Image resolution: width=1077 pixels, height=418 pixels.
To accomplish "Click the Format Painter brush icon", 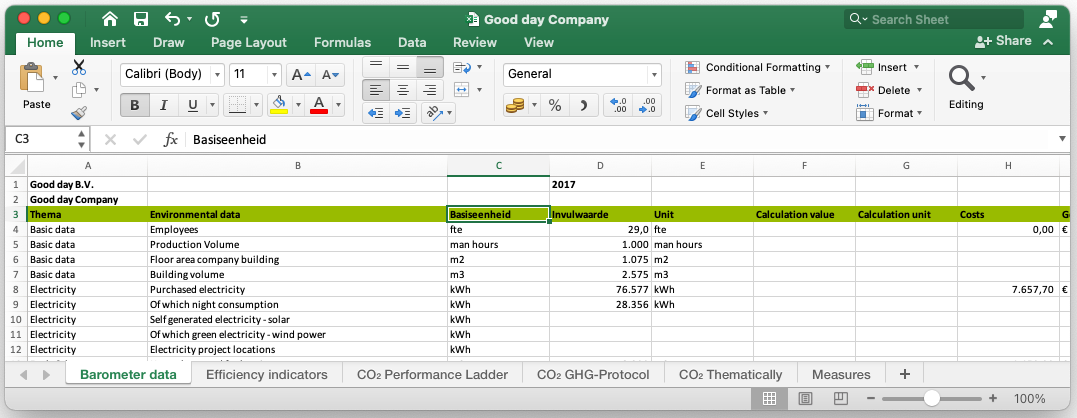I will pos(79,113).
